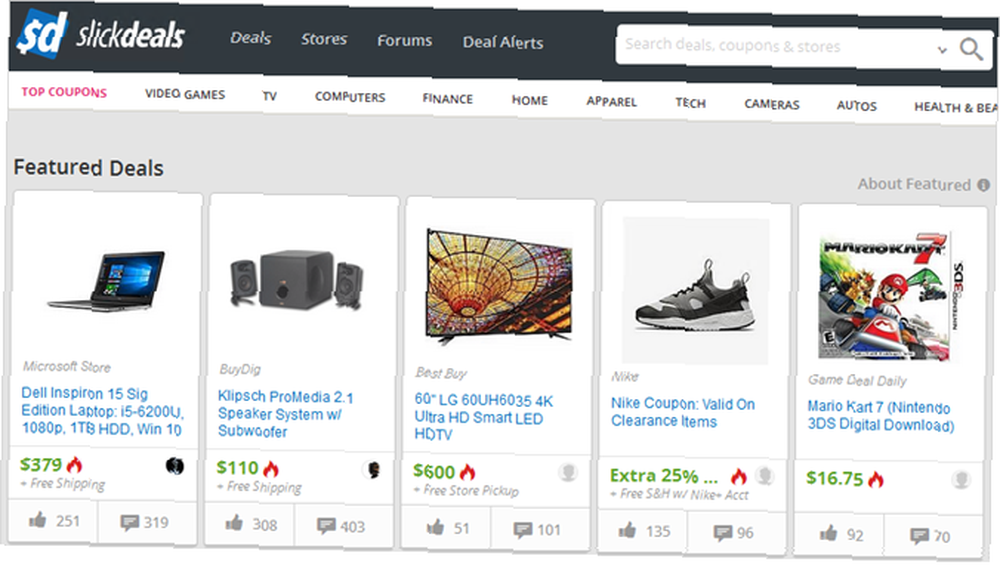Select the Apparel category
The image size is (1000, 565).
pyautogui.click(x=612, y=102)
